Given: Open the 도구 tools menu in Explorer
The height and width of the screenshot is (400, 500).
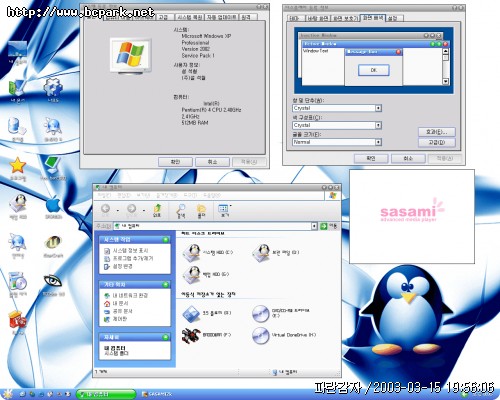Looking at the screenshot, I should tap(190, 195).
